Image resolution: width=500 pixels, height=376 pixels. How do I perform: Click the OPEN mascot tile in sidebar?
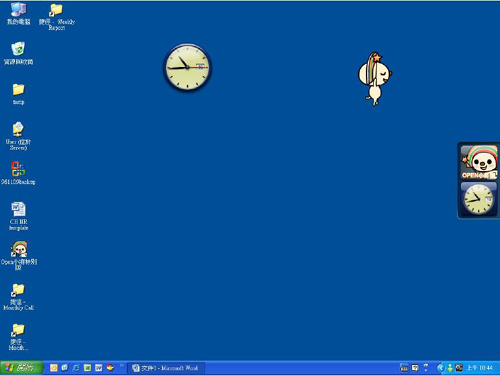tap(479, 163)
